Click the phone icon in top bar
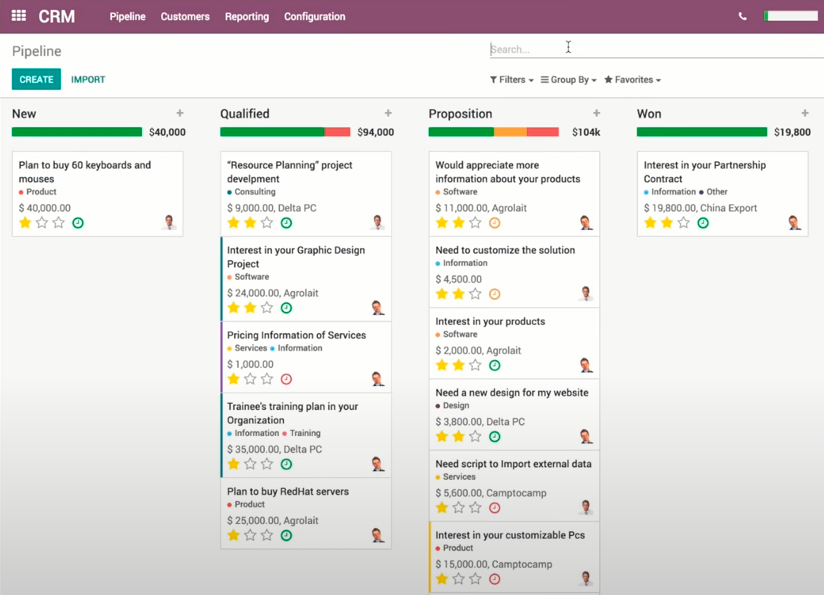The height and width of the screenshot is (595, 824). 742,16
